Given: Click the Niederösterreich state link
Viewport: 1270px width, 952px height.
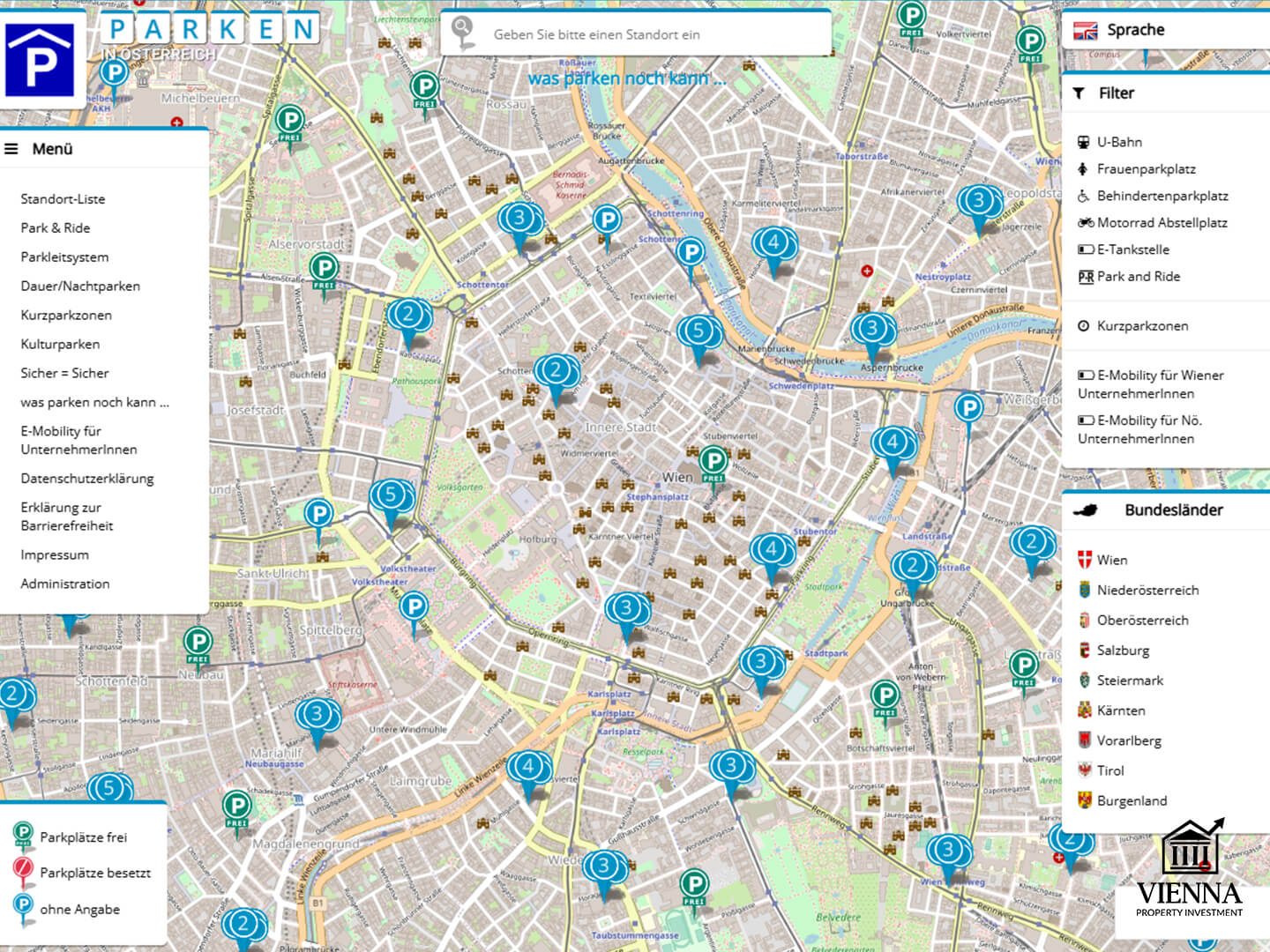Looking at the screenshot, I should click(x=1147, y=591).
